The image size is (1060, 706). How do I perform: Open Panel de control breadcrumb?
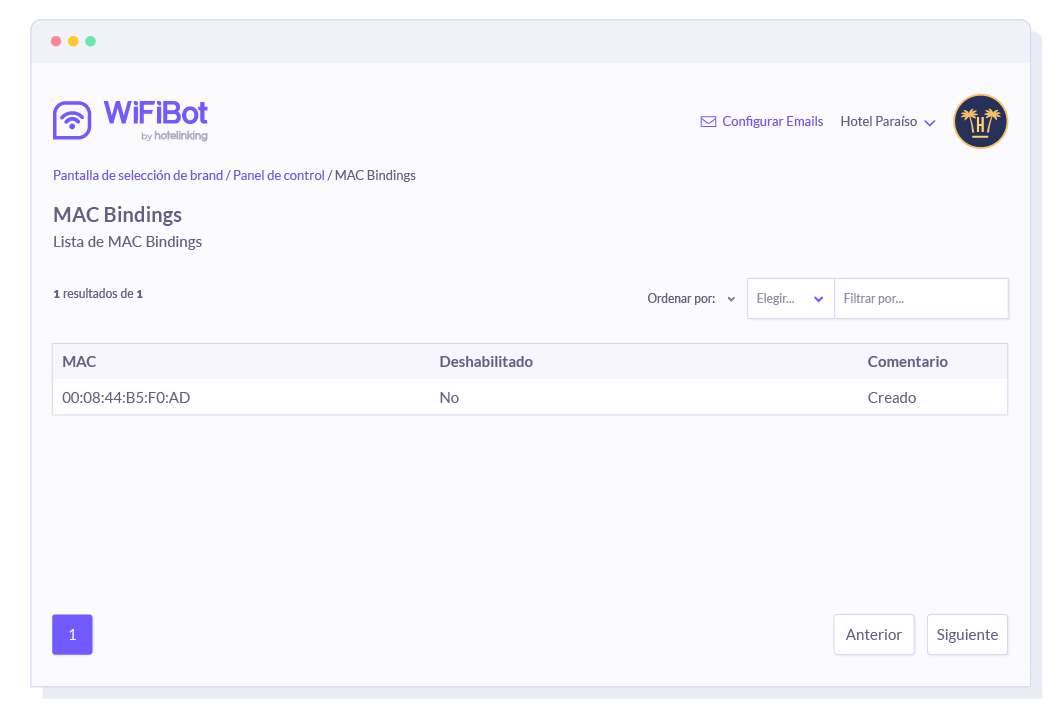(x=279, y=175)
